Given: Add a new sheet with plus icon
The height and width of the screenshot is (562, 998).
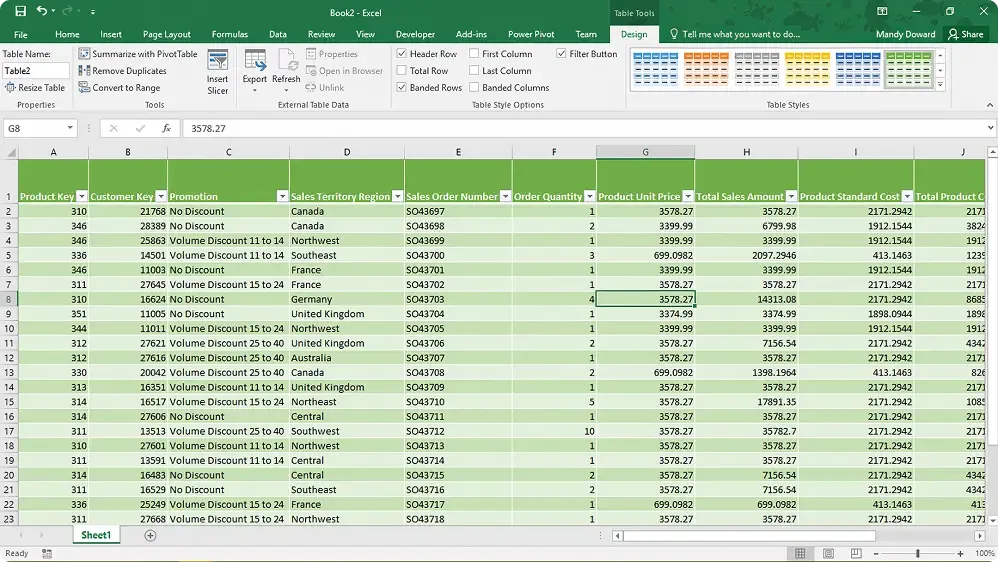Looking at the screenshot, I should click(x=150, y=536).
